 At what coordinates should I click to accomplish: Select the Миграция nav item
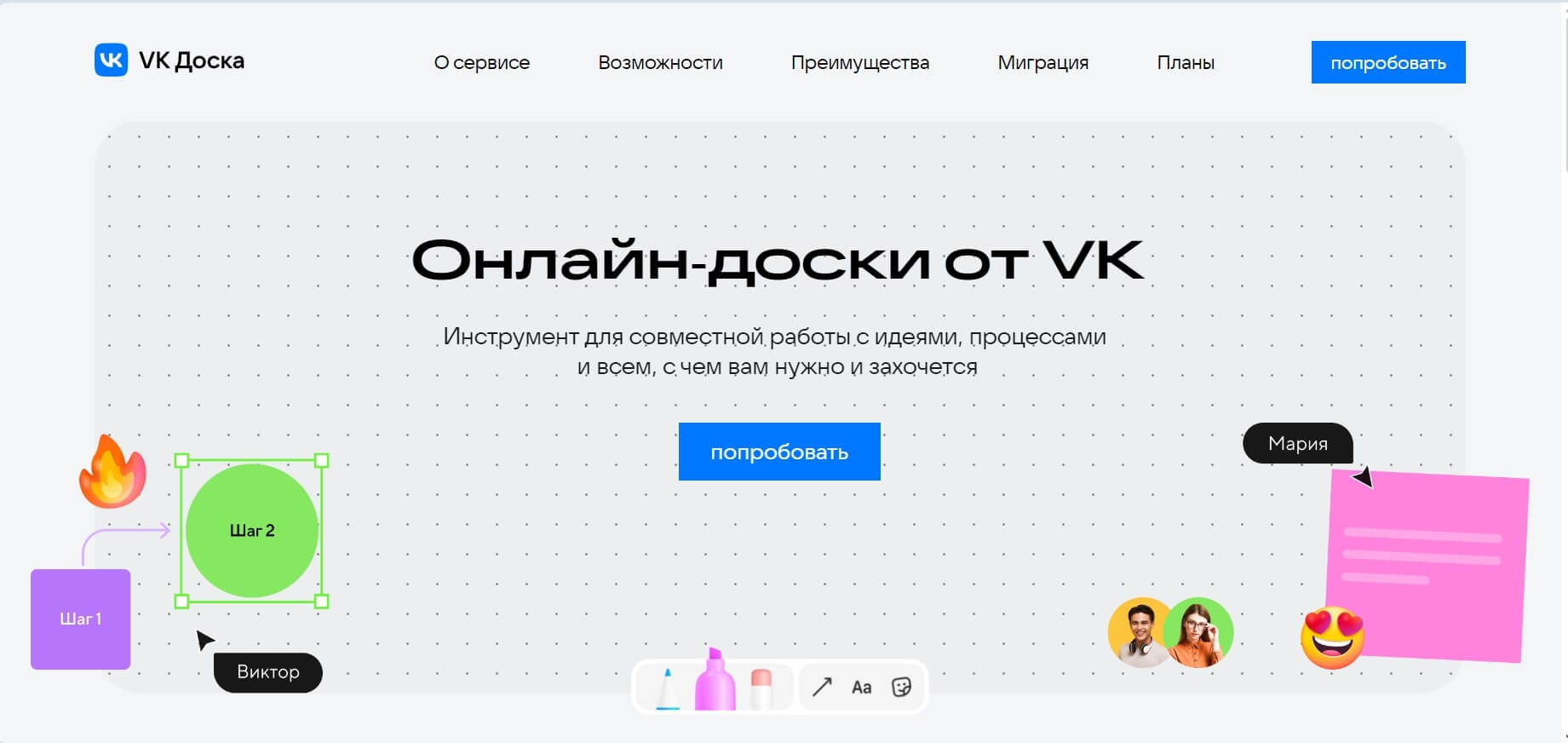1043,62
